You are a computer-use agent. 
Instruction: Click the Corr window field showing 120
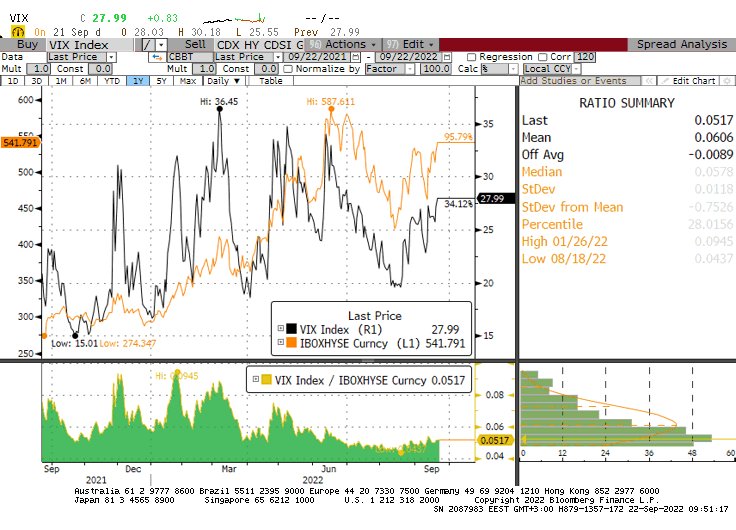pyautogui.click(x=586, y=57)
